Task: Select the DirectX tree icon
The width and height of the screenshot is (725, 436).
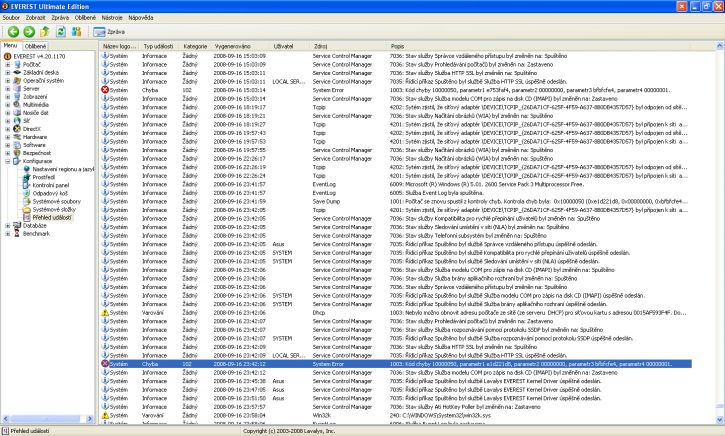Action: coord(18,129)
